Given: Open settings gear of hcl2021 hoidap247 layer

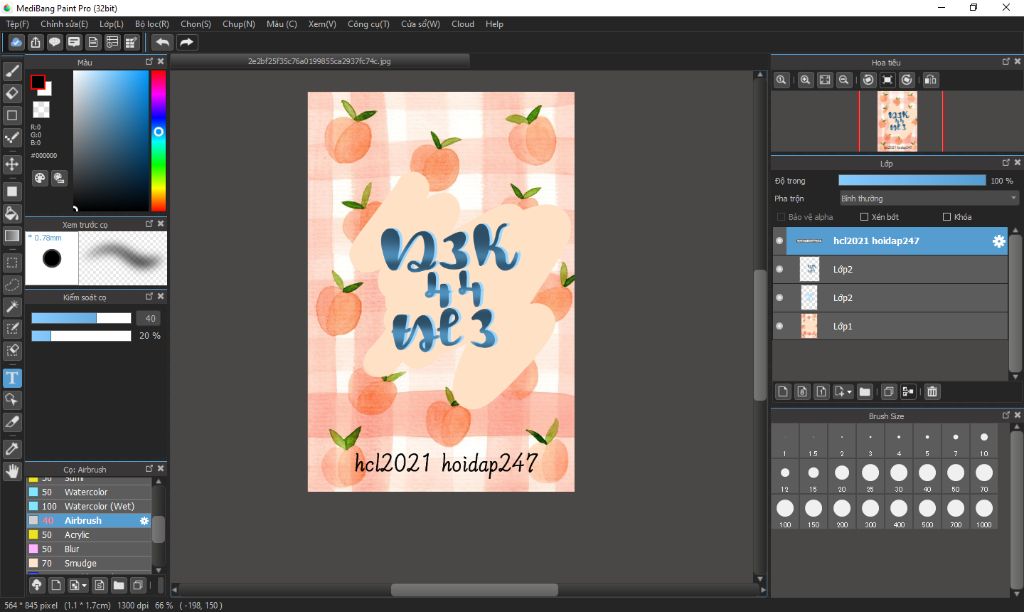Looking at the screenshot, I should pos(999,241).
